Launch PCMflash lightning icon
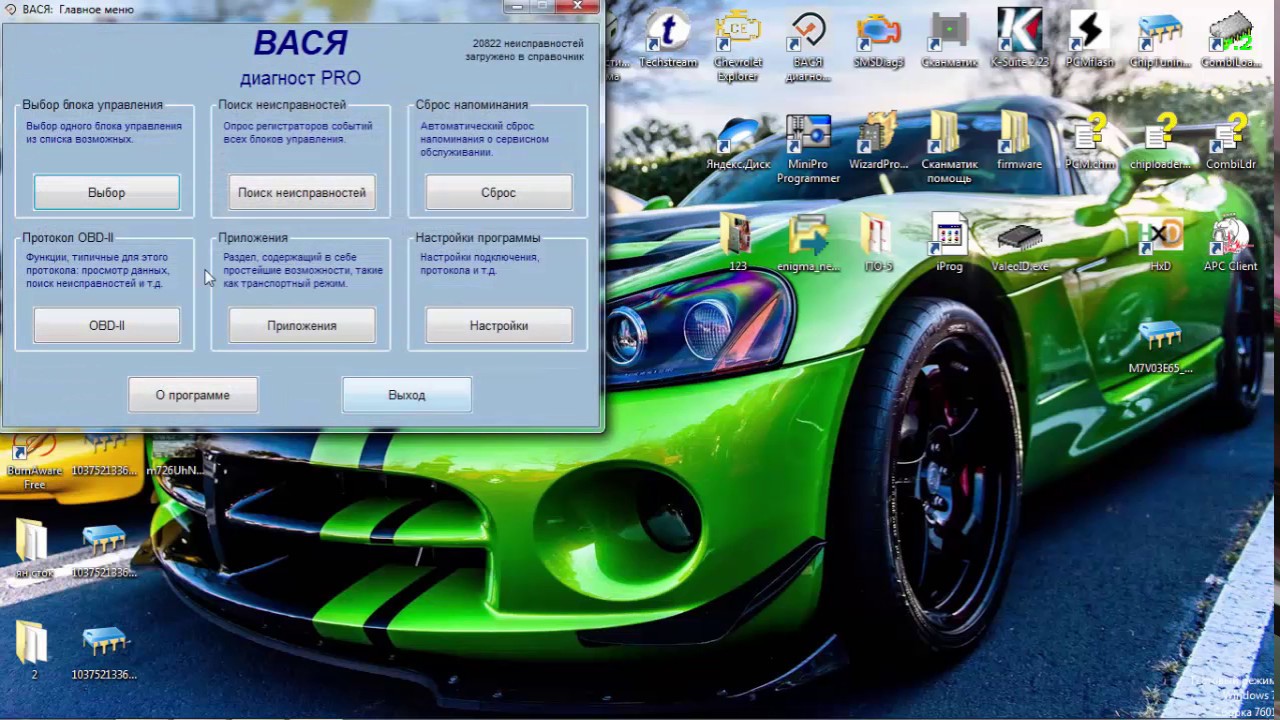The image size is (1280, 720). (1089, 39)
